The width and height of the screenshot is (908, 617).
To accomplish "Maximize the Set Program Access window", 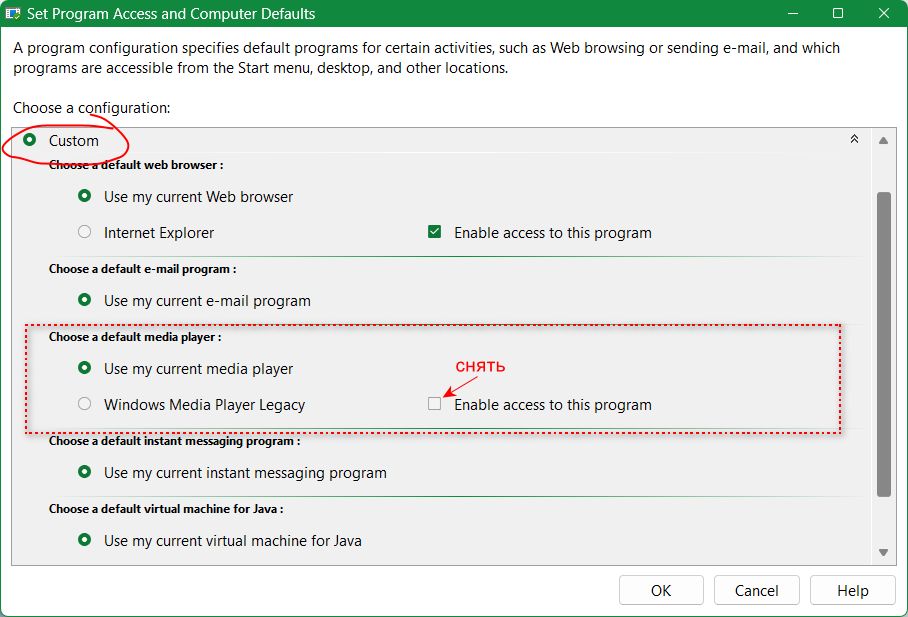I will 838,13.
